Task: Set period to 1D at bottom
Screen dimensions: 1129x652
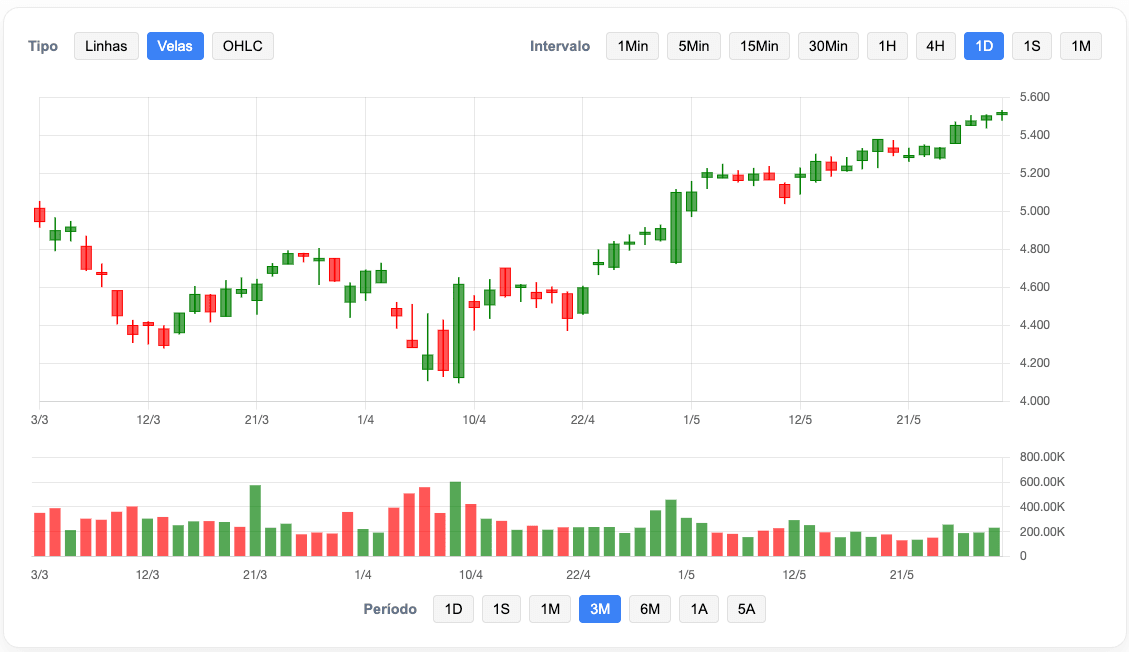Action: 453,609
